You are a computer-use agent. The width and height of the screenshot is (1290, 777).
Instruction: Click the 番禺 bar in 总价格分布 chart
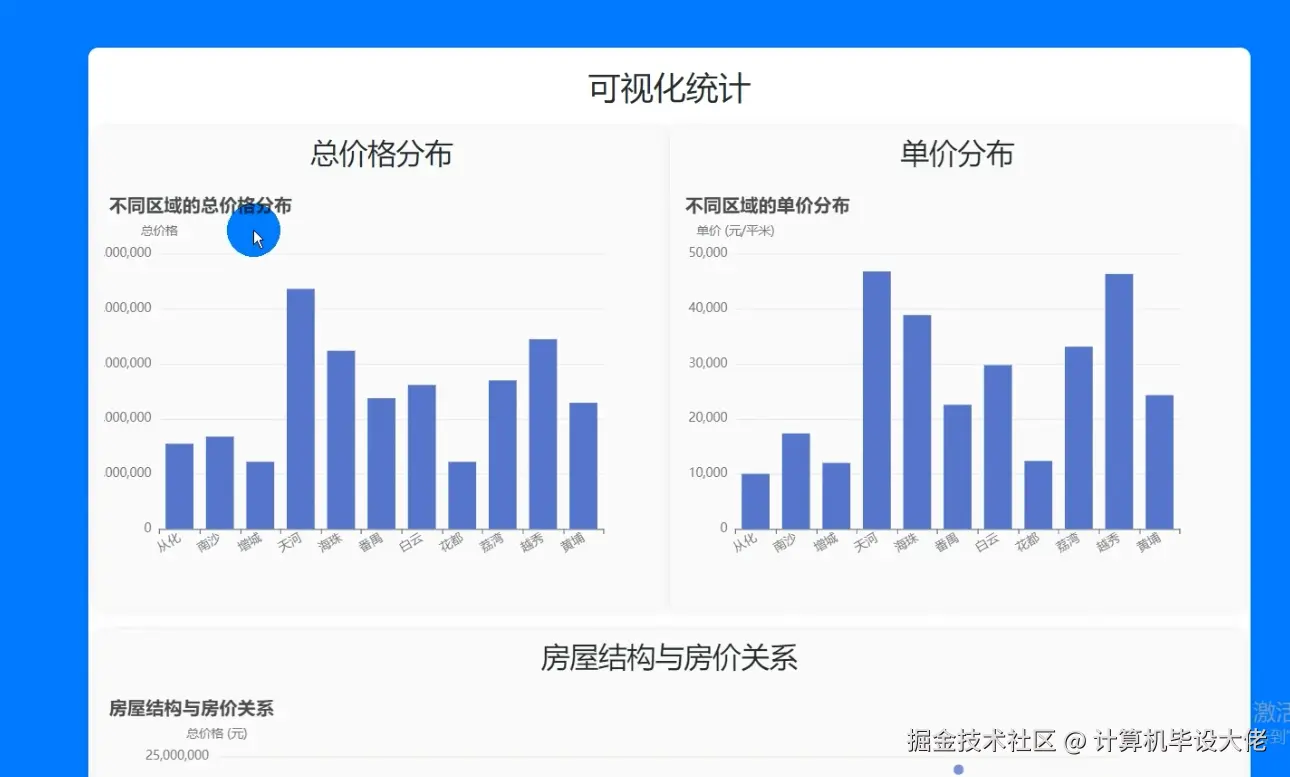tap(381, 460)
